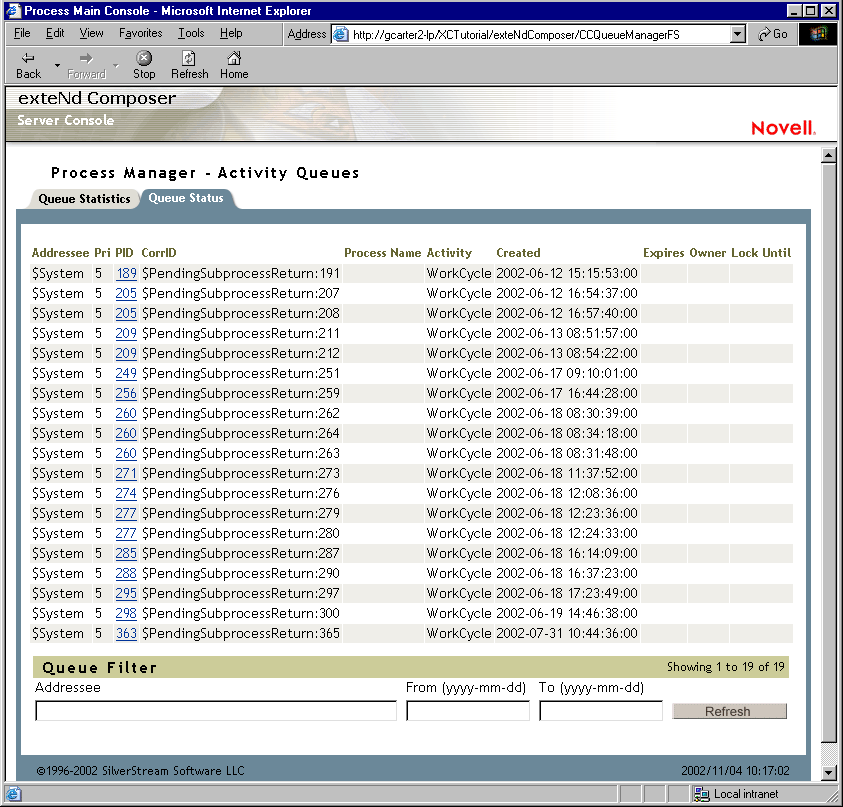This screenshot has width=843, height=807.
Task: Click $PendingSubprocessReturn:191 CorrID cell
Action: click(241, 273)
